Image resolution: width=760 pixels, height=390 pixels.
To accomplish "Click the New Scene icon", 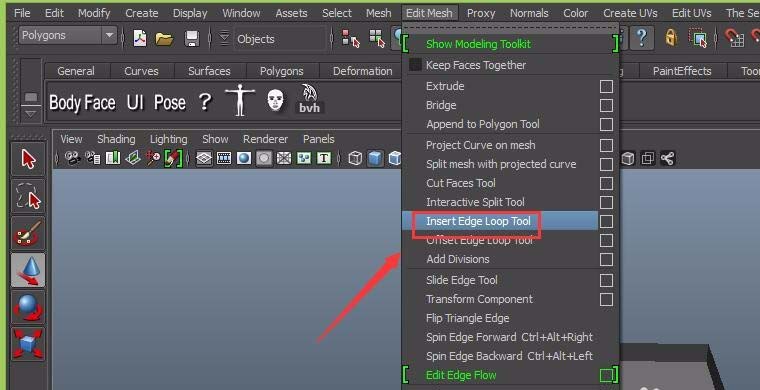I will point(140,38).
